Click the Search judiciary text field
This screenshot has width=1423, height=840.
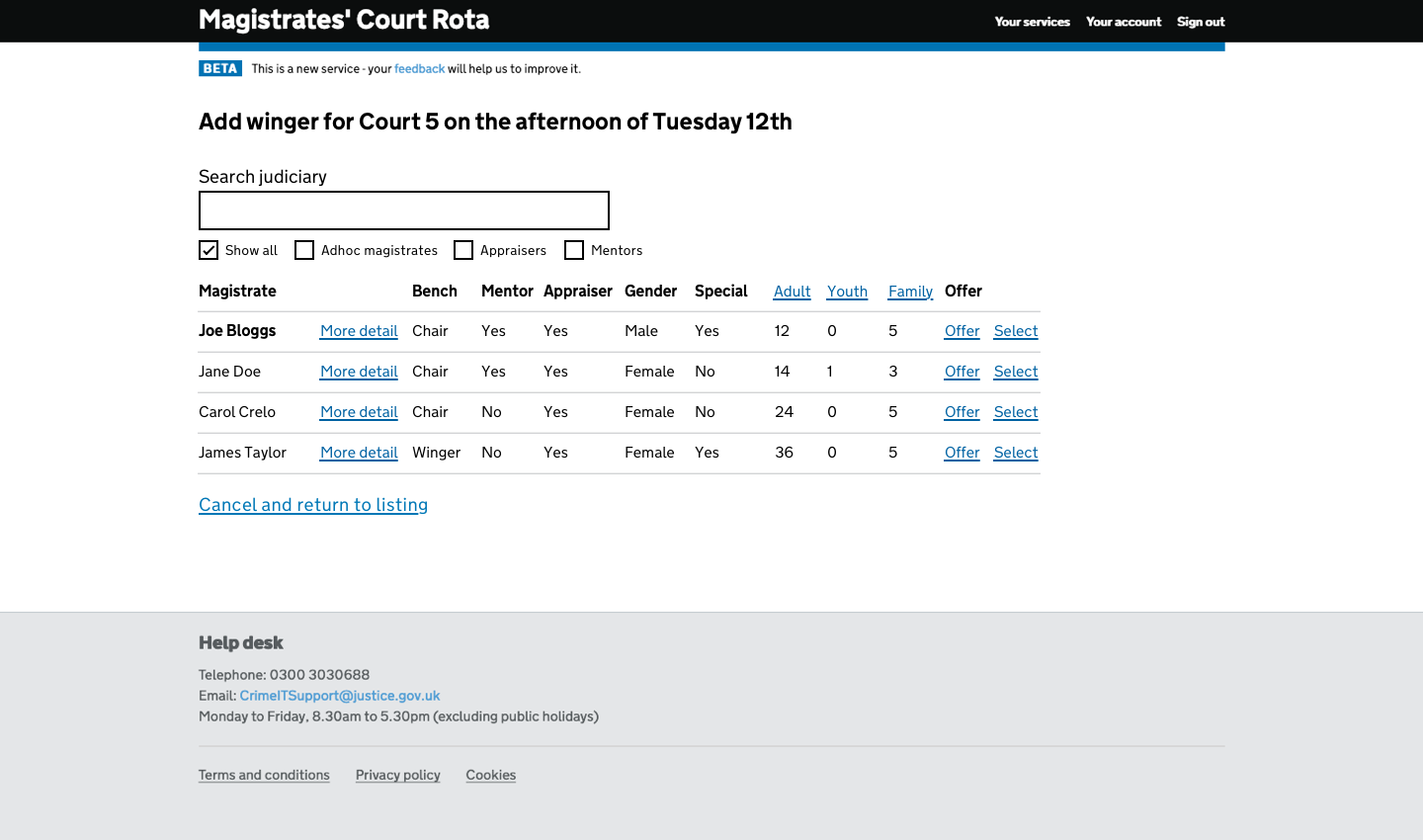click(x=403, y=210)
